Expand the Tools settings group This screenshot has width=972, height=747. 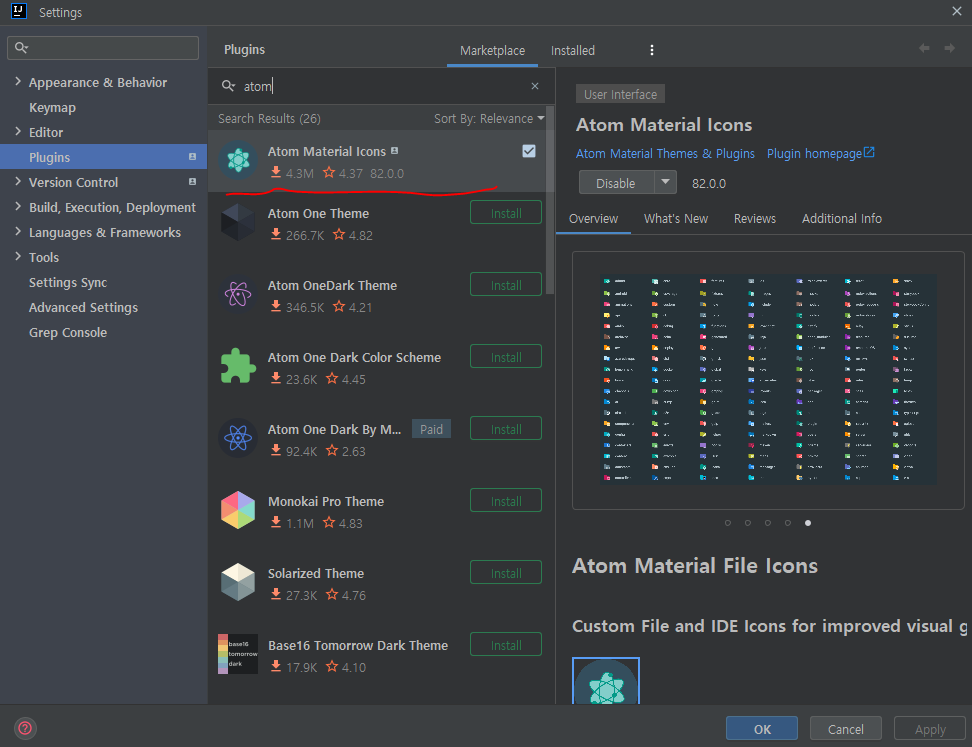pos(17,256)
